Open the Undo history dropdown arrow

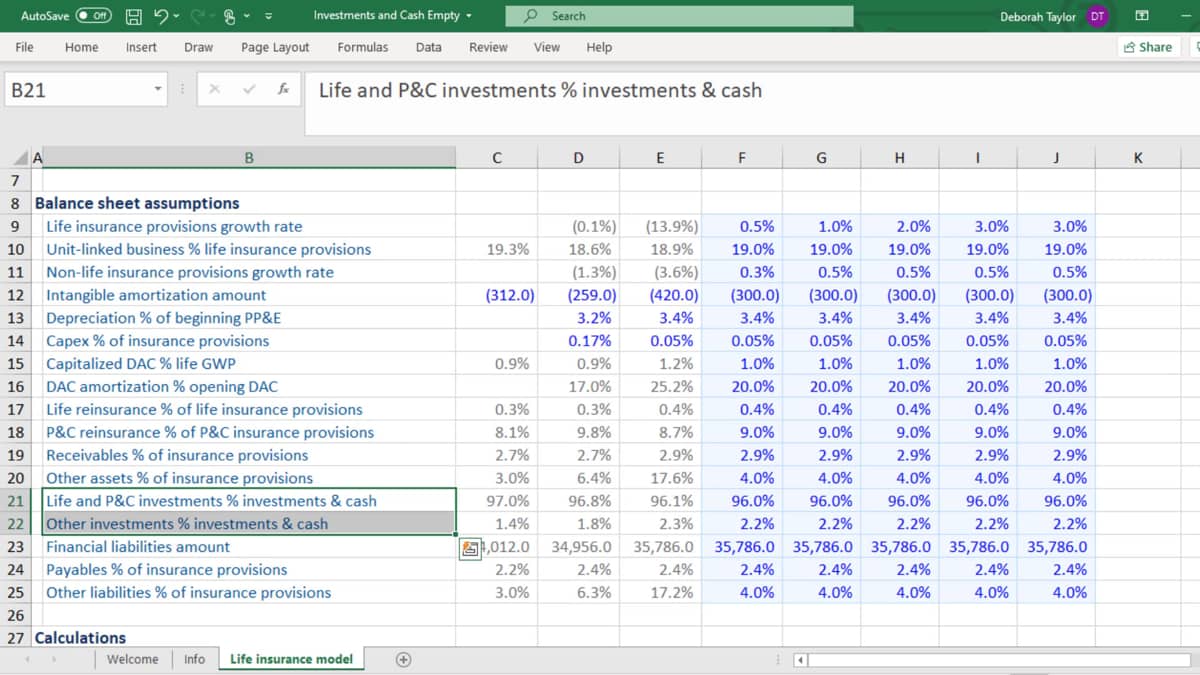176,16
